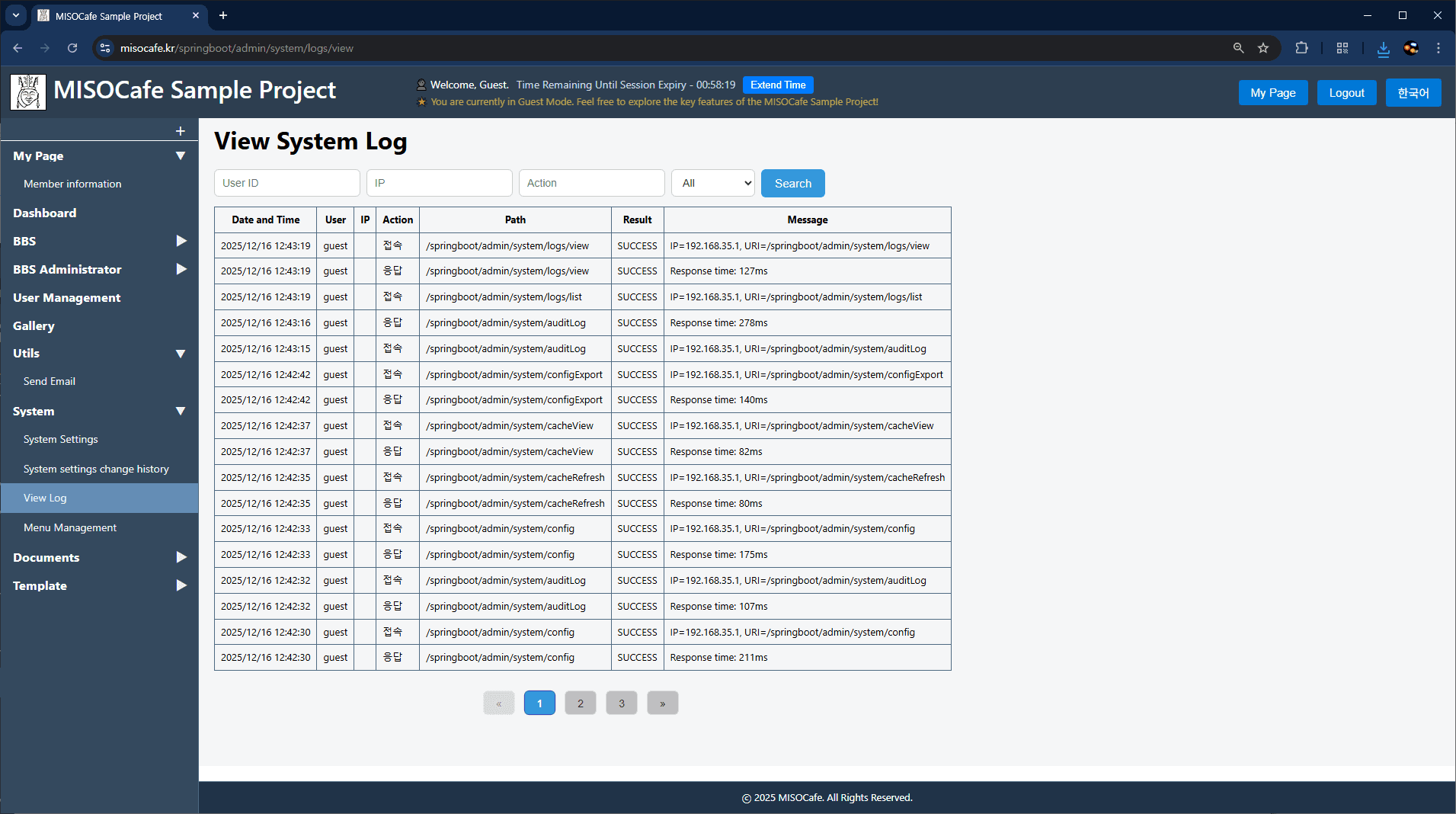
Task: Click the plus icon atop the sidebar
Action: (181, 130)
